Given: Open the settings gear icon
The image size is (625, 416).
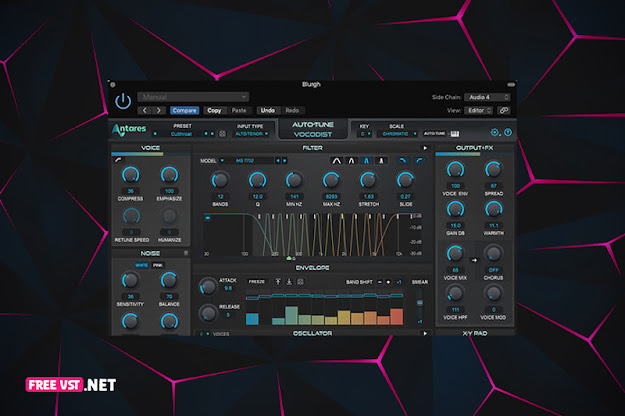Looking at the screenshot, I should point(495,132).
